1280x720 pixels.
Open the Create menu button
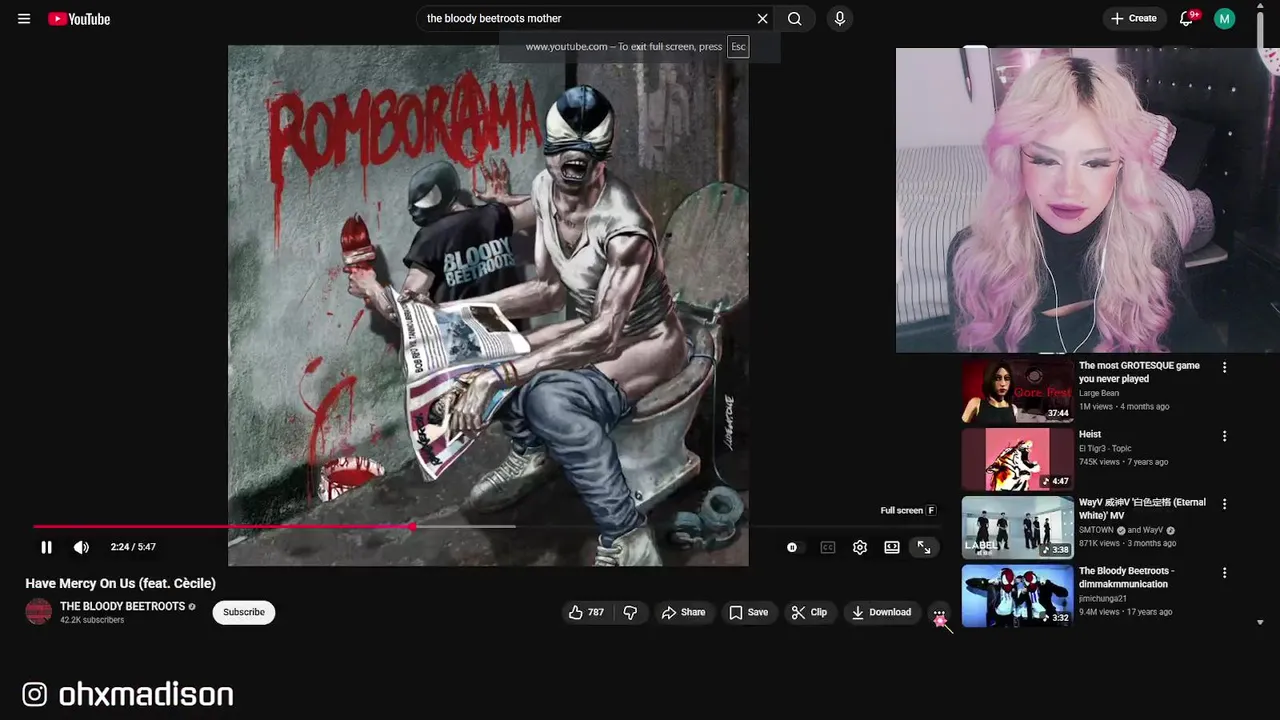[x=1133, y=19]
